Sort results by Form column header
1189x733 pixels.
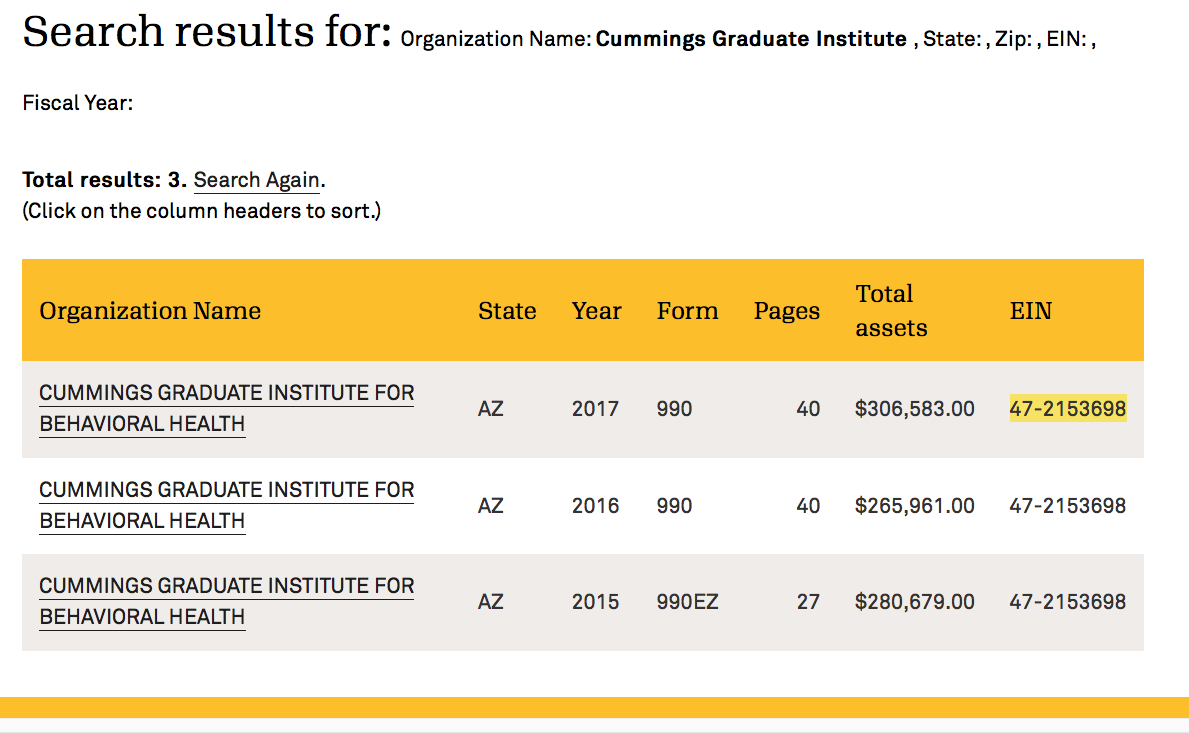[687, 311]
